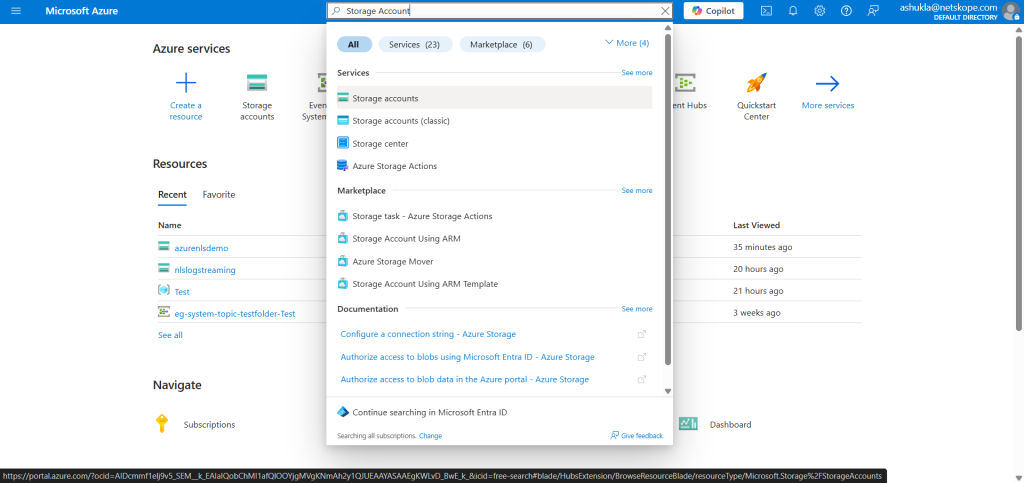Screen dimensions: 1024x483
Task: Open the nlslogstreaming resource
Action: pos(205,270)
